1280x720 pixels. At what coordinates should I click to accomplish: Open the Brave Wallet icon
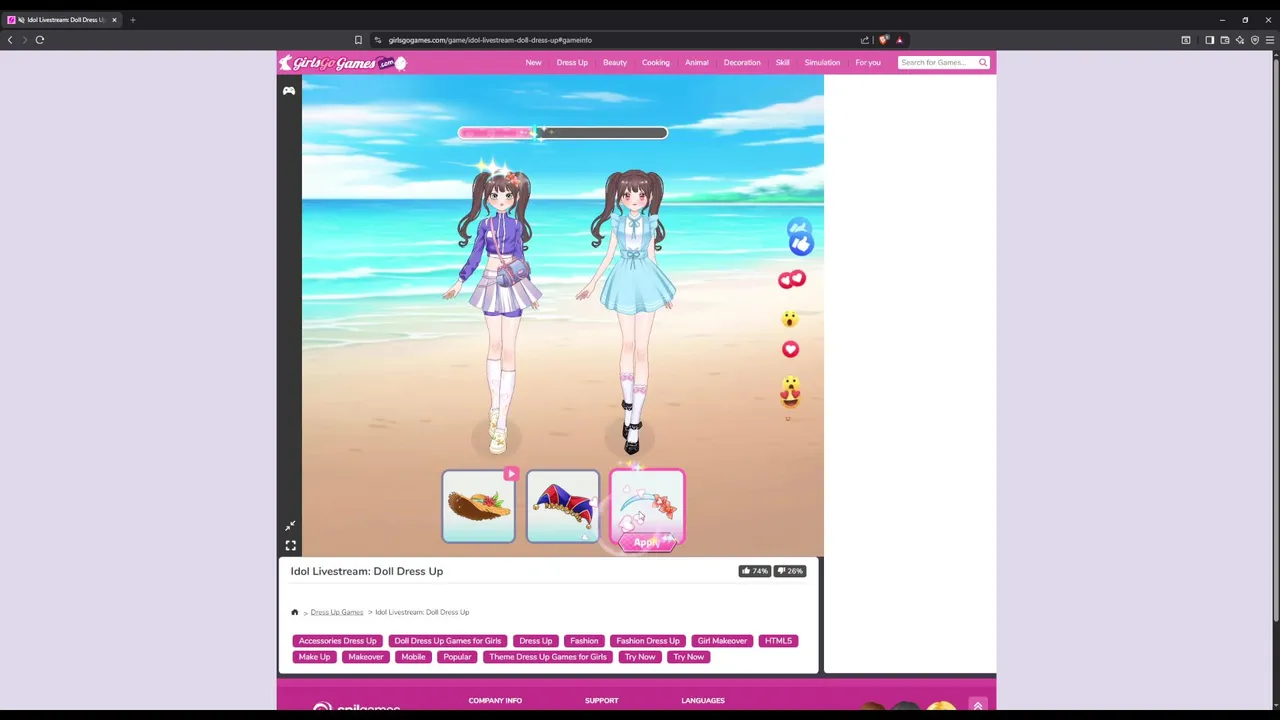point(1224,40)
